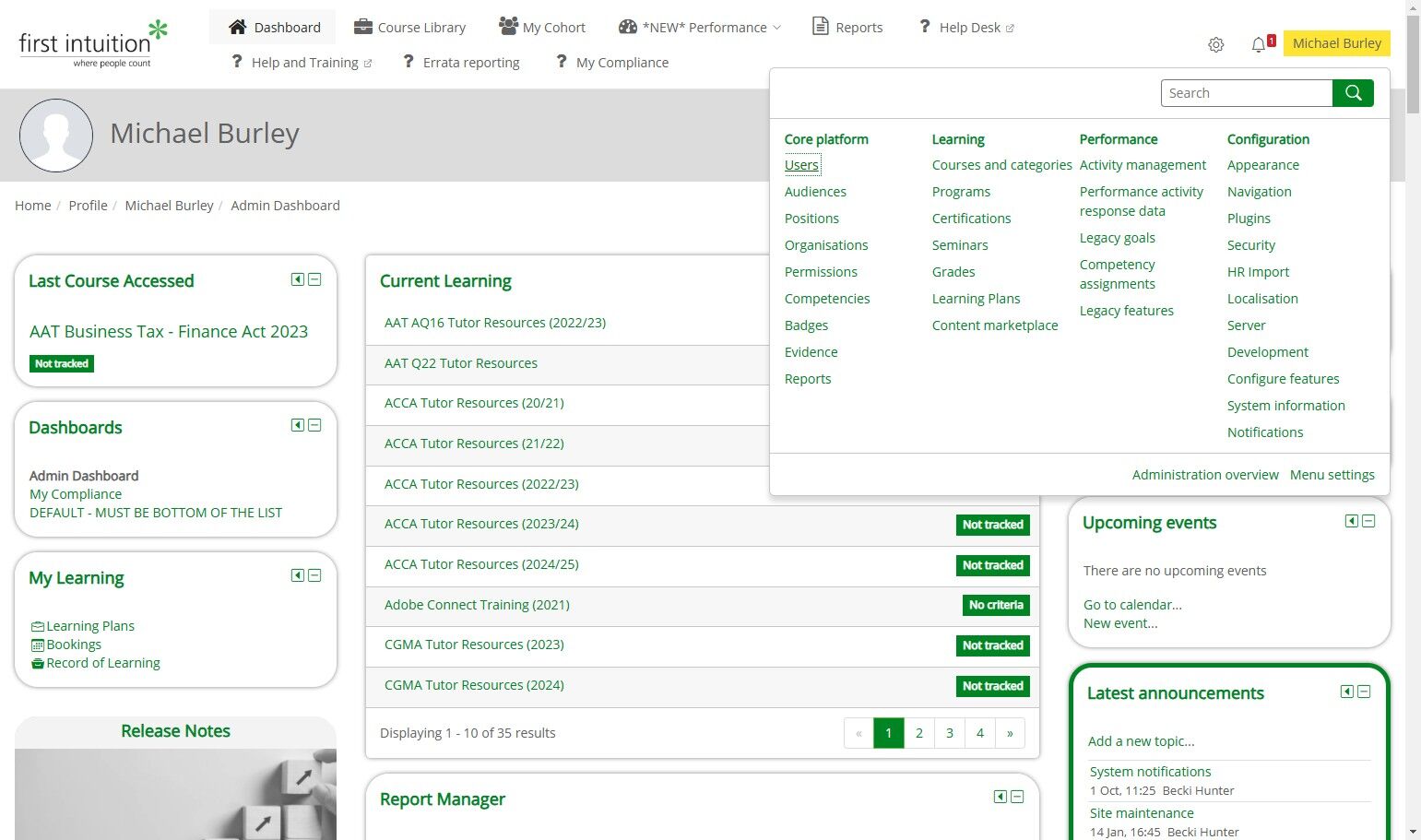Click the First Intuition logo
The width and height of the screenshot is (1421, 840).
pos(94,44)
